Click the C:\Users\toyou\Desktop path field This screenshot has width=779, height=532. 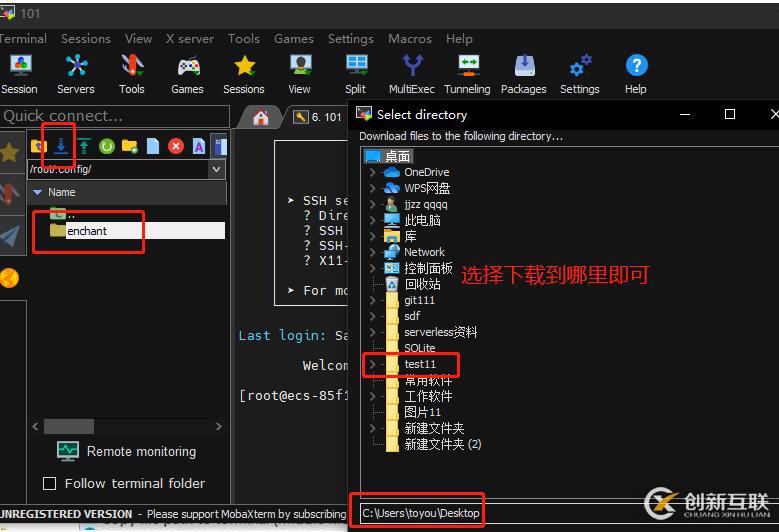tap(569, 513)
